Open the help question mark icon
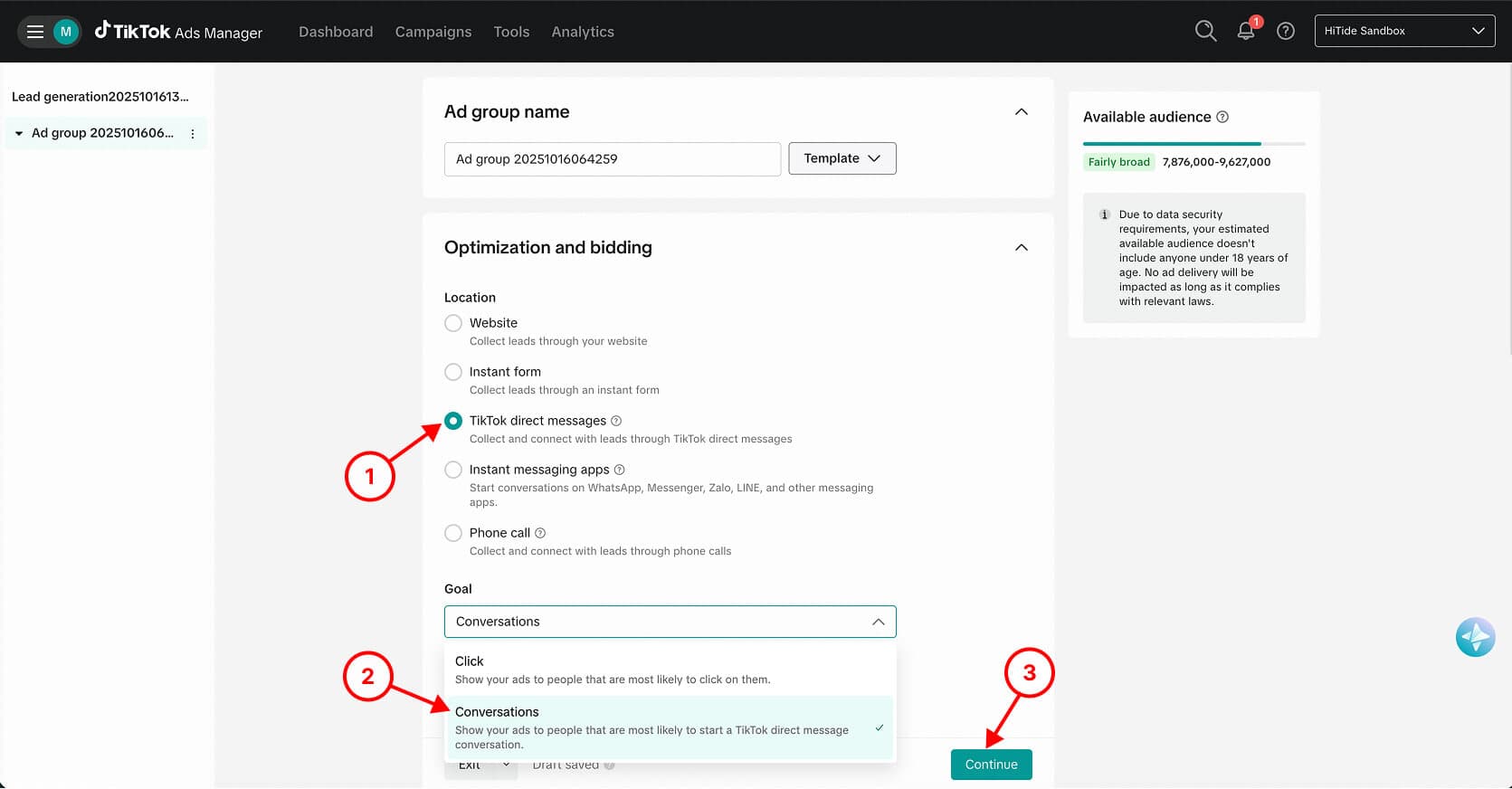This screenshot has height=789, width=1512. [x=1285, y=31]
